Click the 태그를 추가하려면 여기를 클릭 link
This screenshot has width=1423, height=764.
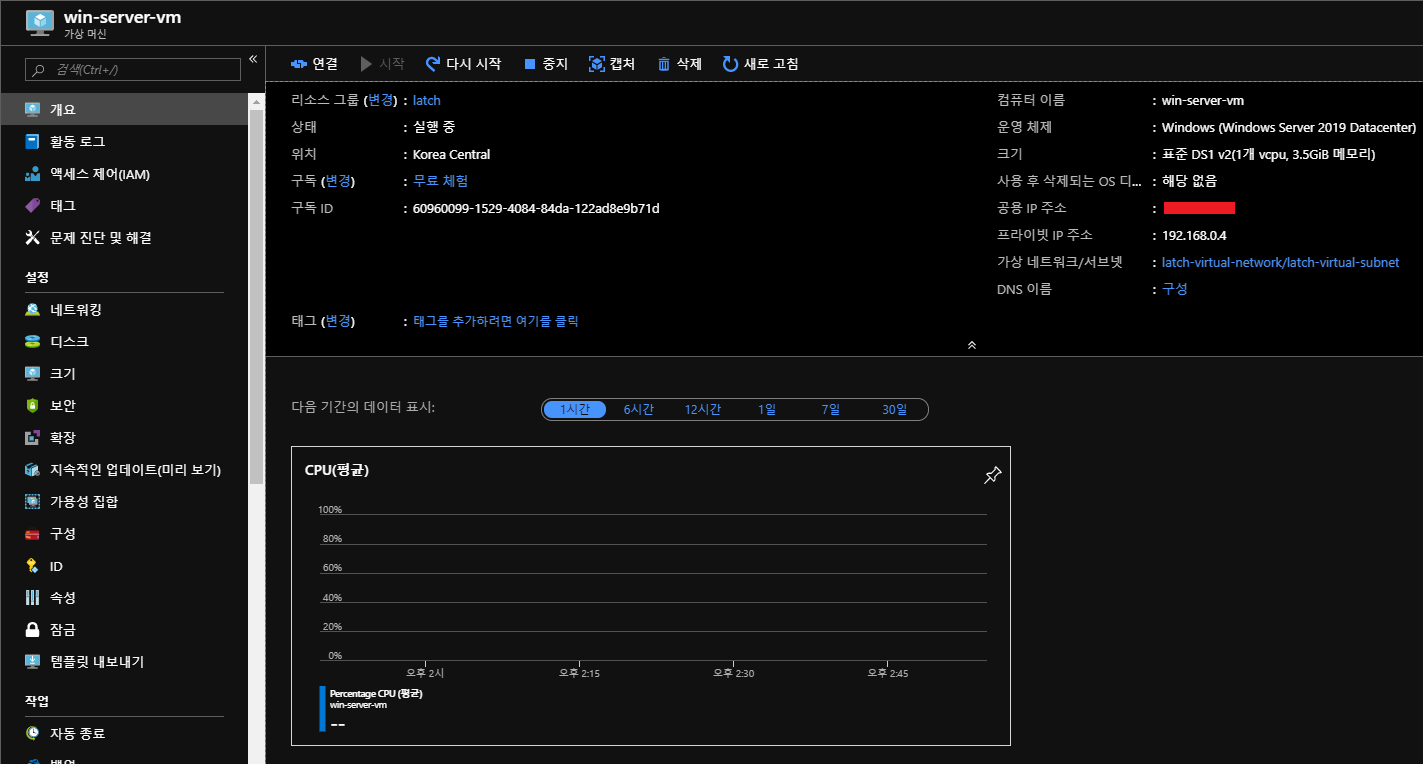496,321
